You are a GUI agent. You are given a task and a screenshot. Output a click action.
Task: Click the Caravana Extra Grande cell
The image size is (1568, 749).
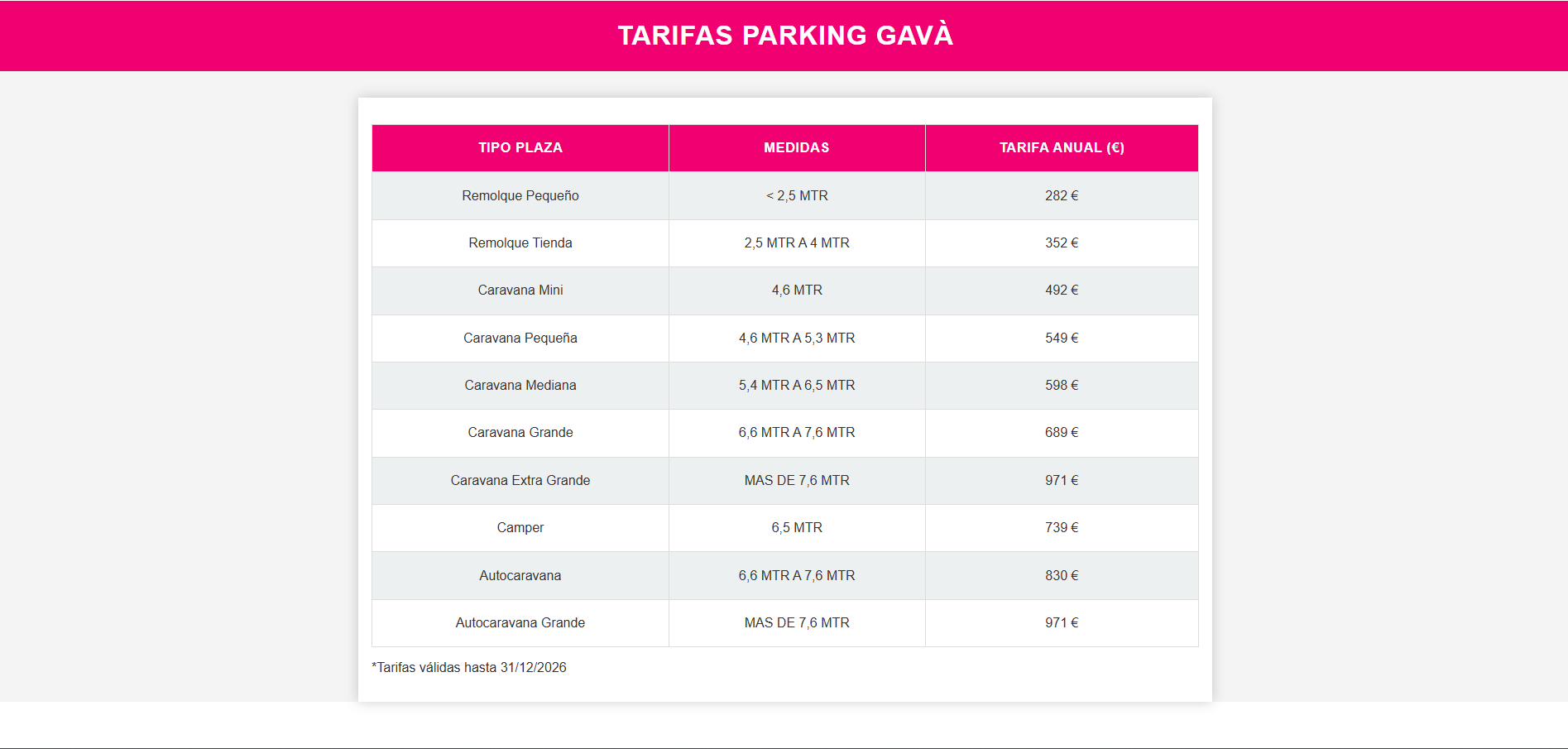(520, 481)
